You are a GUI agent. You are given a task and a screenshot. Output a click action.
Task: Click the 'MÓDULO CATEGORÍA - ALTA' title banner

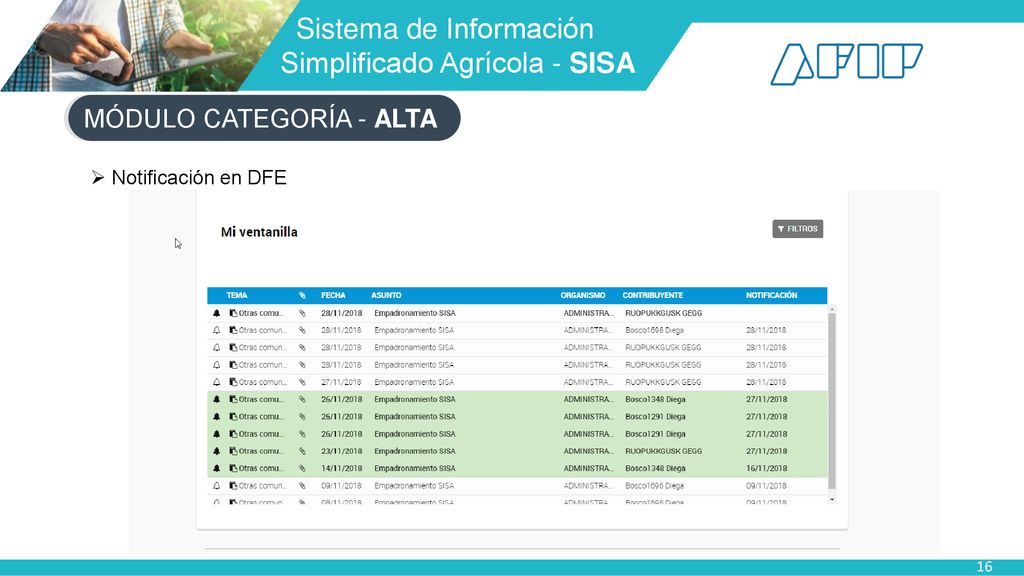264,118
